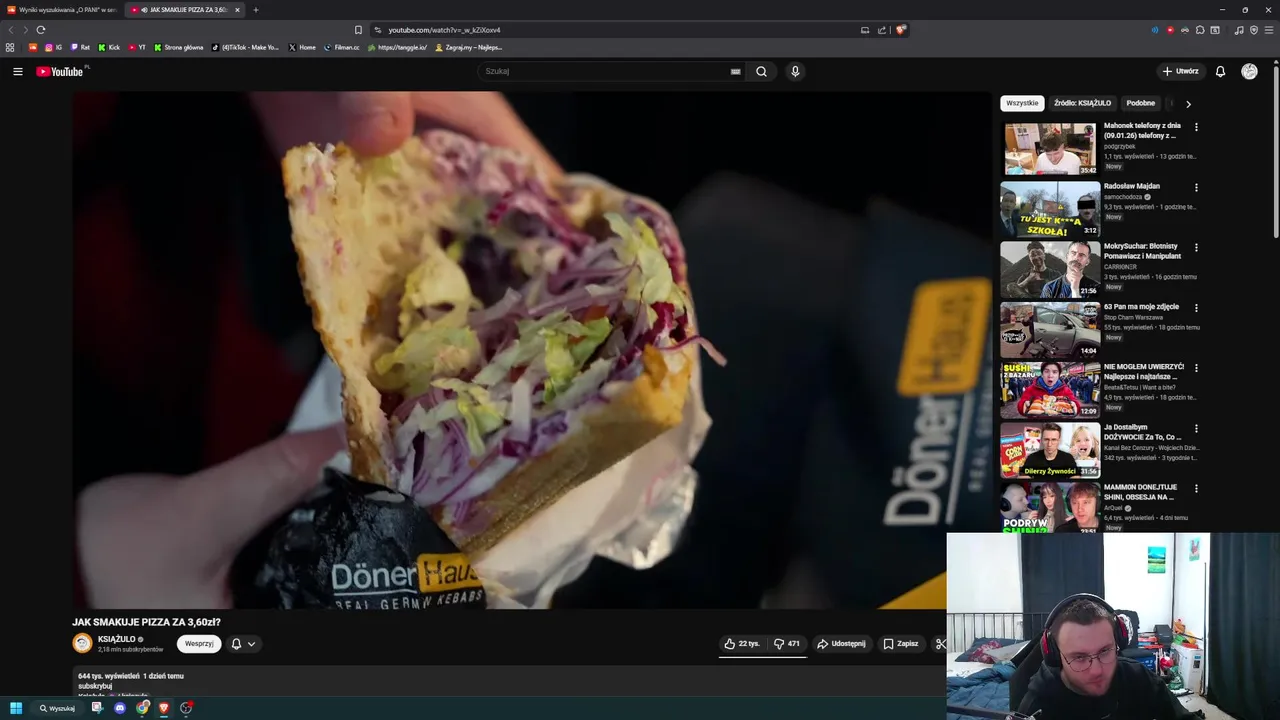
Task: Click Zapisz save button
Action: [x=900, y=644]
